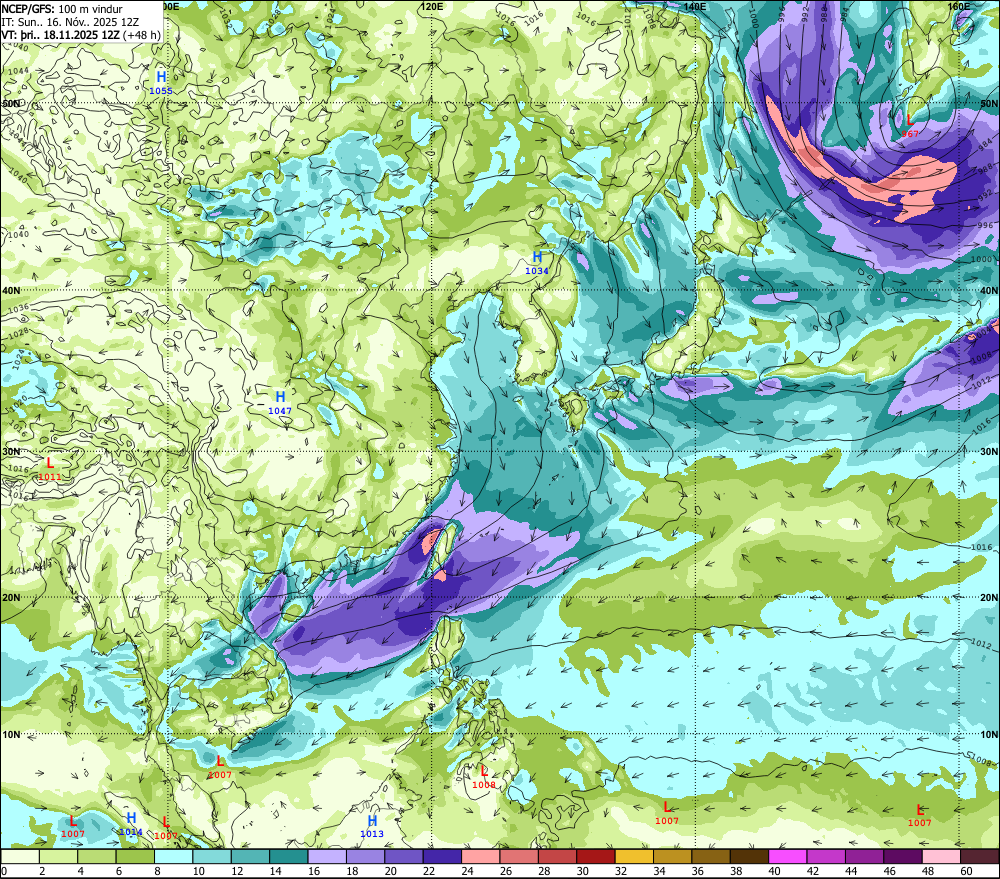1000x879 pixels.
Task: Pick the green legend swatch between 6 and 8
Action: pyautogui.click(x=135, y=856)
